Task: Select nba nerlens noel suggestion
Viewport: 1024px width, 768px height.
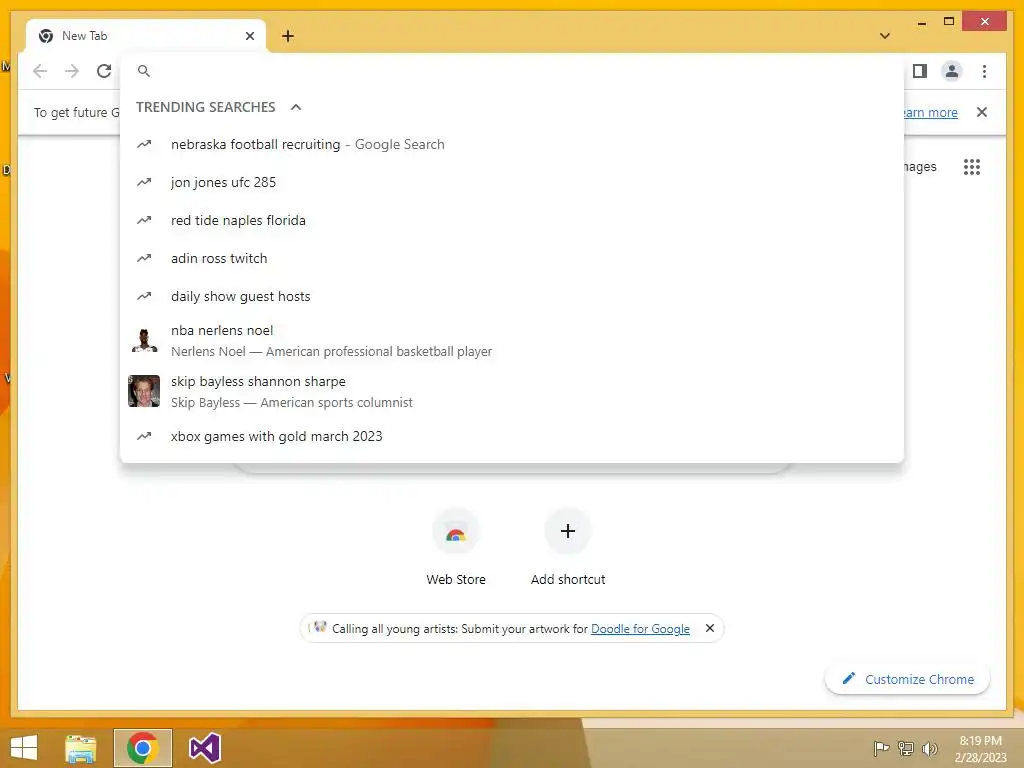Action: pos(512,341)
